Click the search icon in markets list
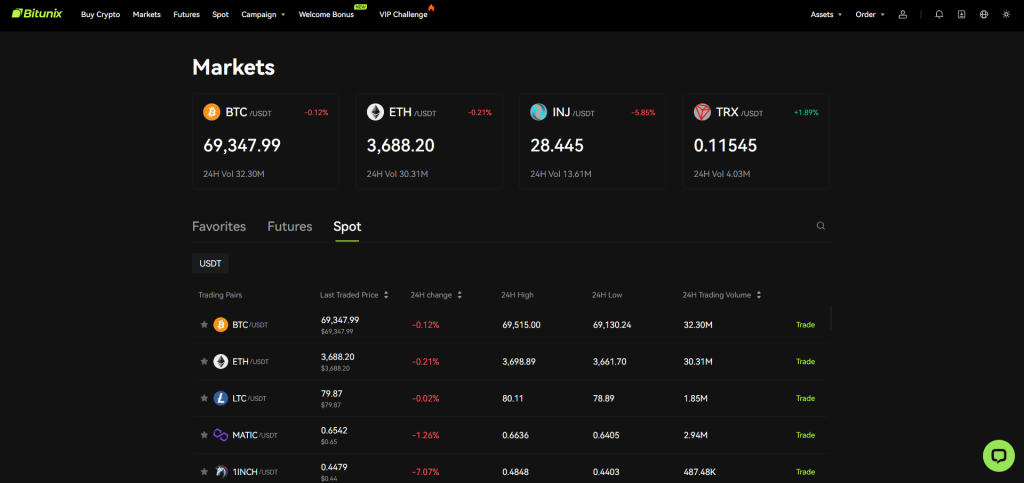The height and width of the screenshot is (483, 1024). [821, 226]
